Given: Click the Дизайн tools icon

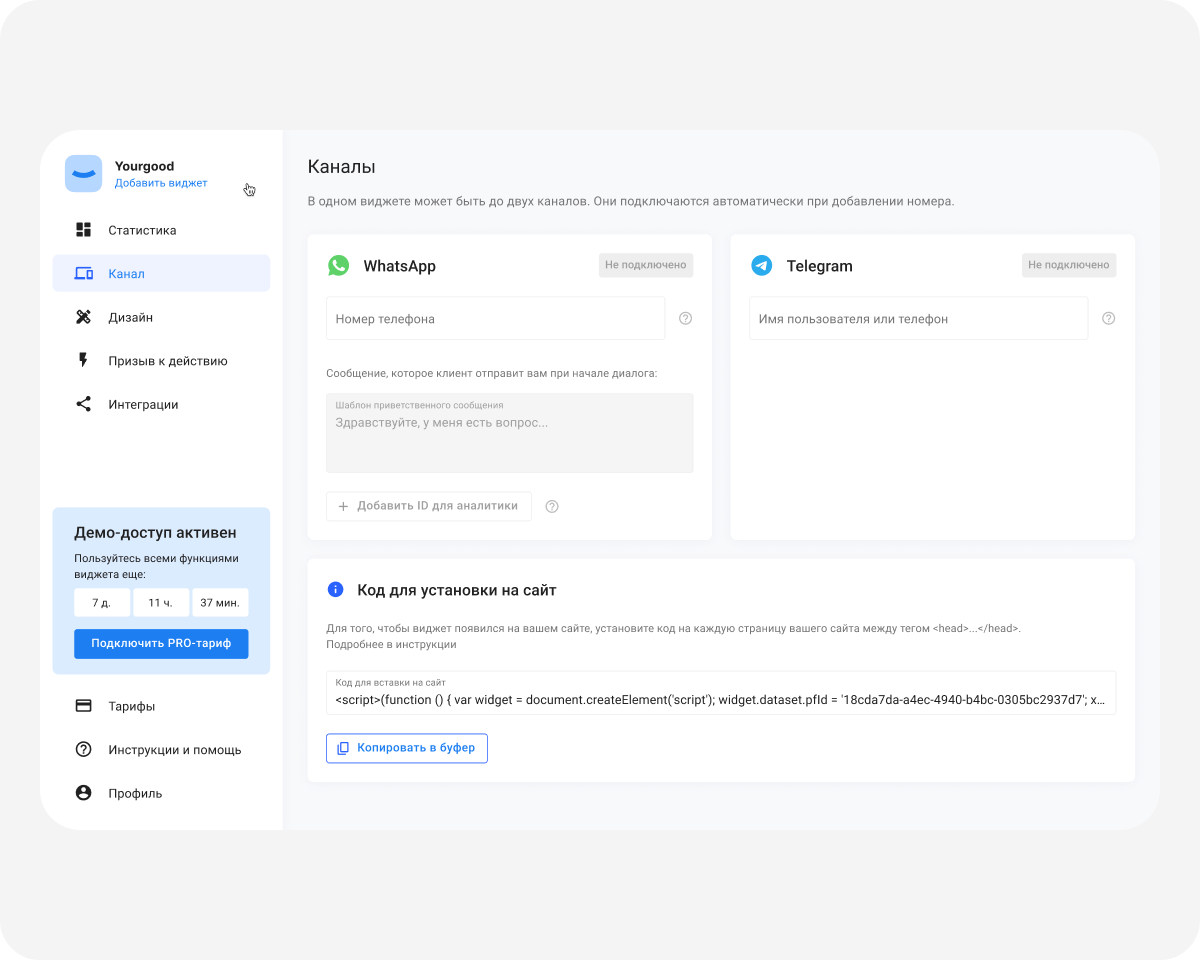Looking at the screenshot, I should point(84,317).
